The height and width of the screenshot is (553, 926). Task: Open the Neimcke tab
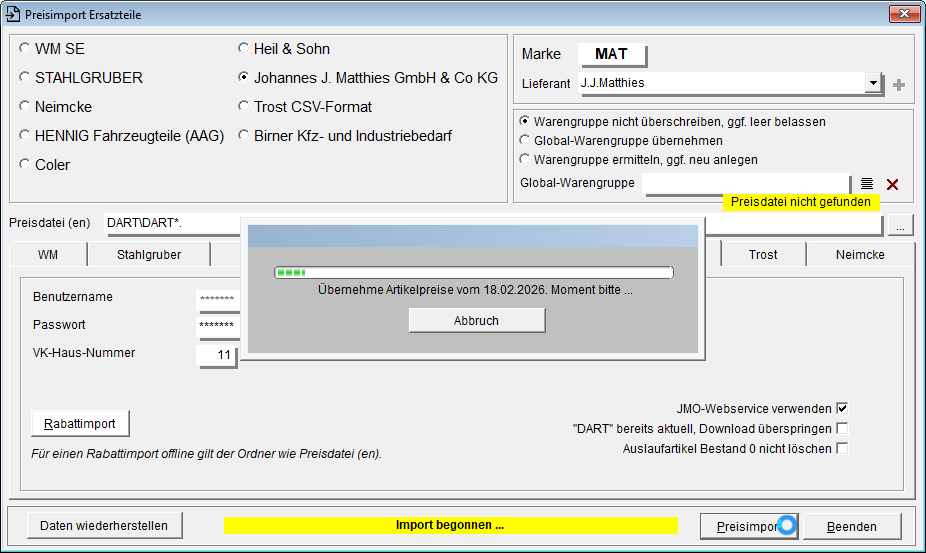[x=860, y=255]
